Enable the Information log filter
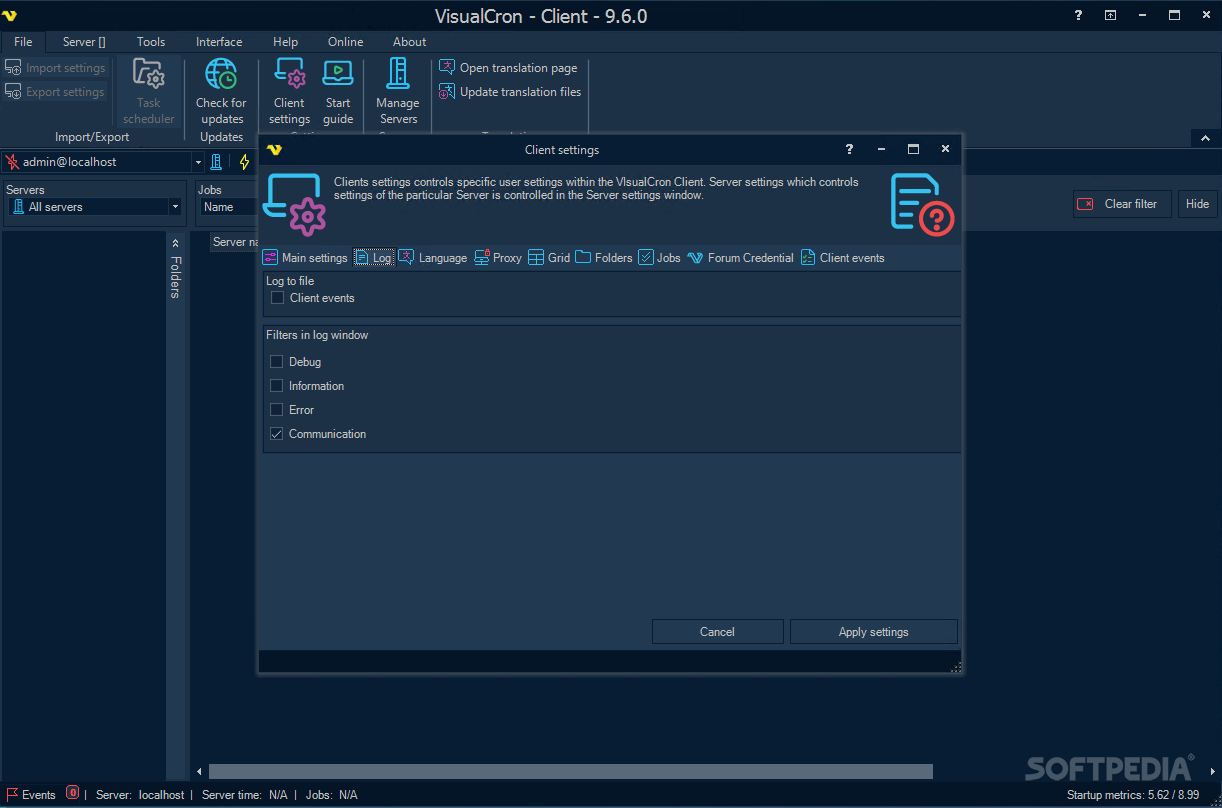 point(277,386)
